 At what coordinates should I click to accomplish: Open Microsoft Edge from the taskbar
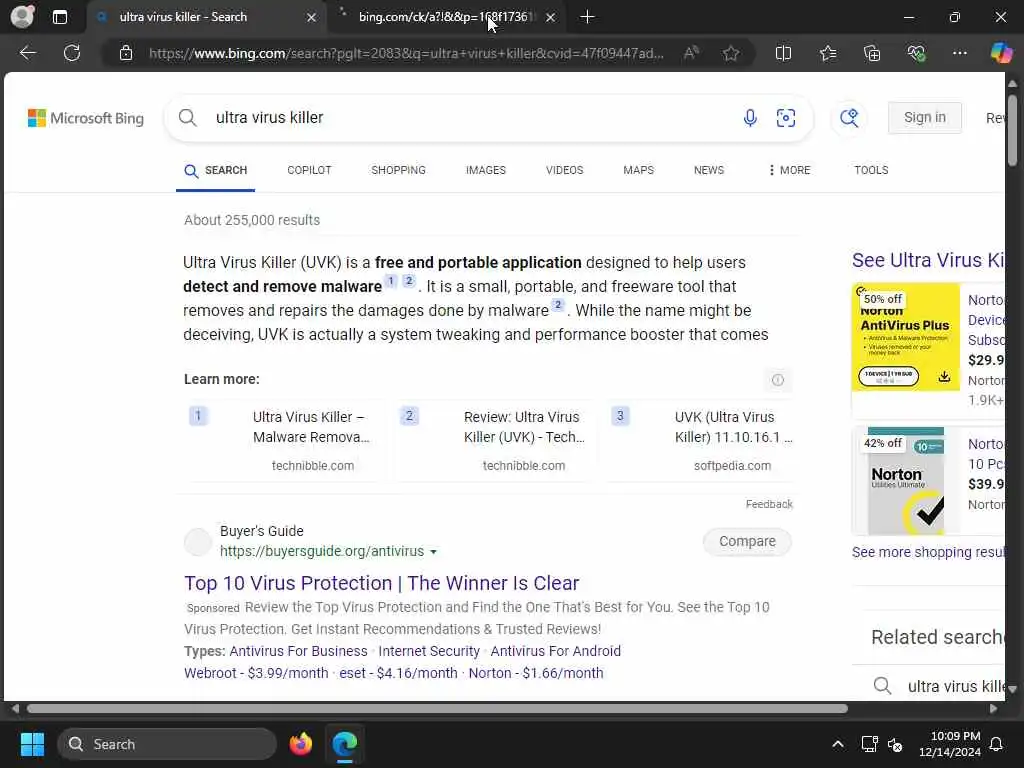345,744
